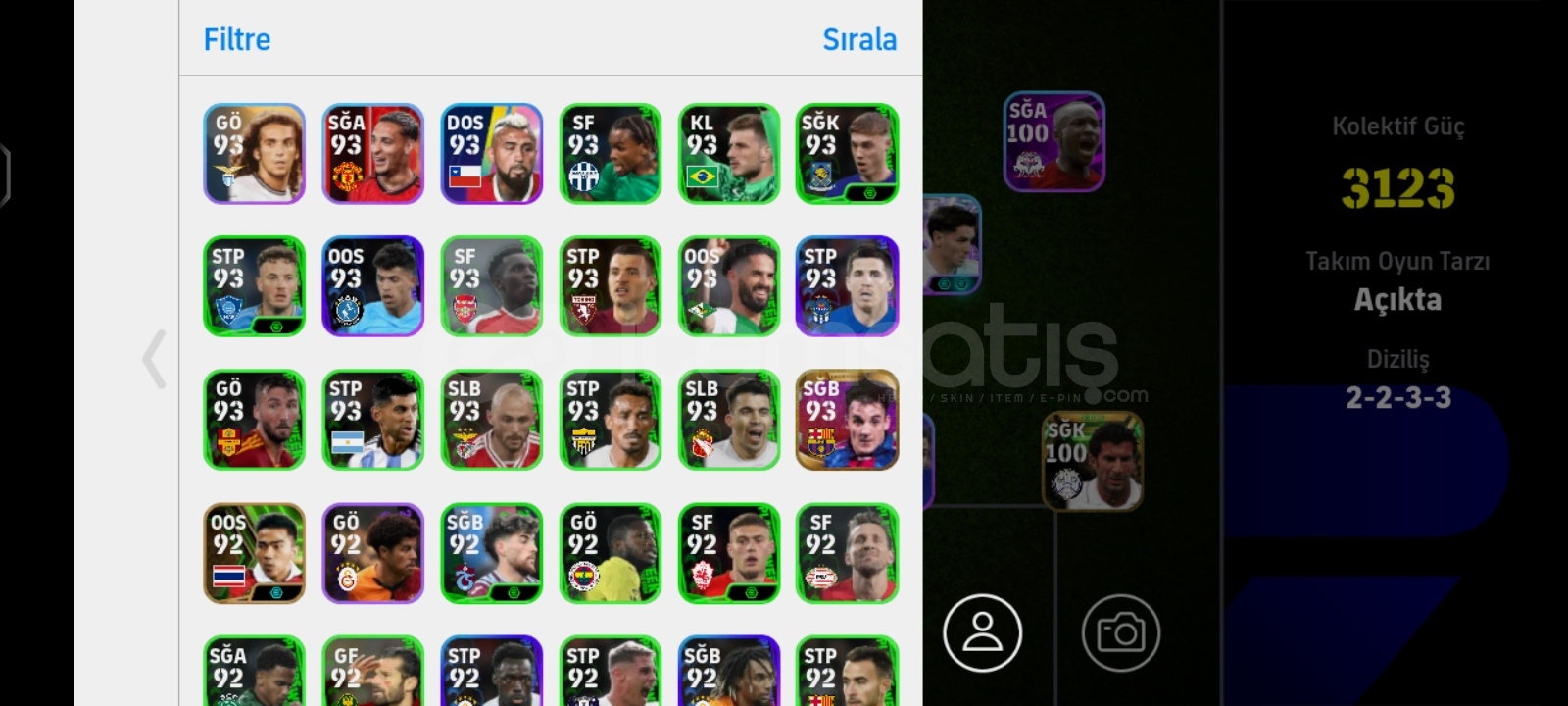Collapse panel with left chevron arrow
Screen dimensions: 1568x706
coord(154,359)
